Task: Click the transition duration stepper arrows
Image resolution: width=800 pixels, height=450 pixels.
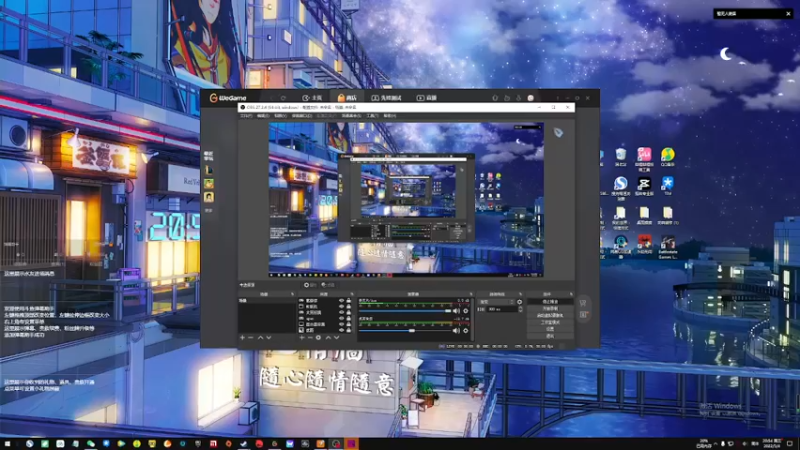Action: click(520, 309)
